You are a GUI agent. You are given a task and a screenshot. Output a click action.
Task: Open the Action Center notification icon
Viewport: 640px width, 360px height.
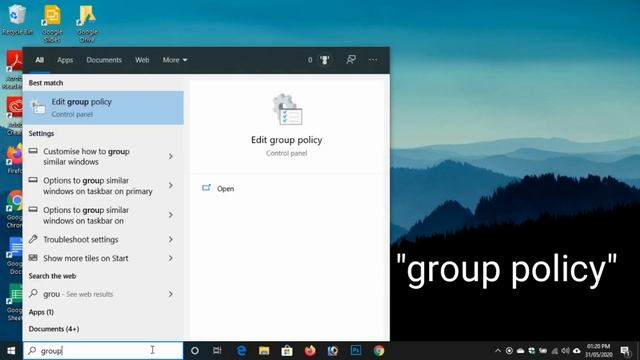point(625,351)
